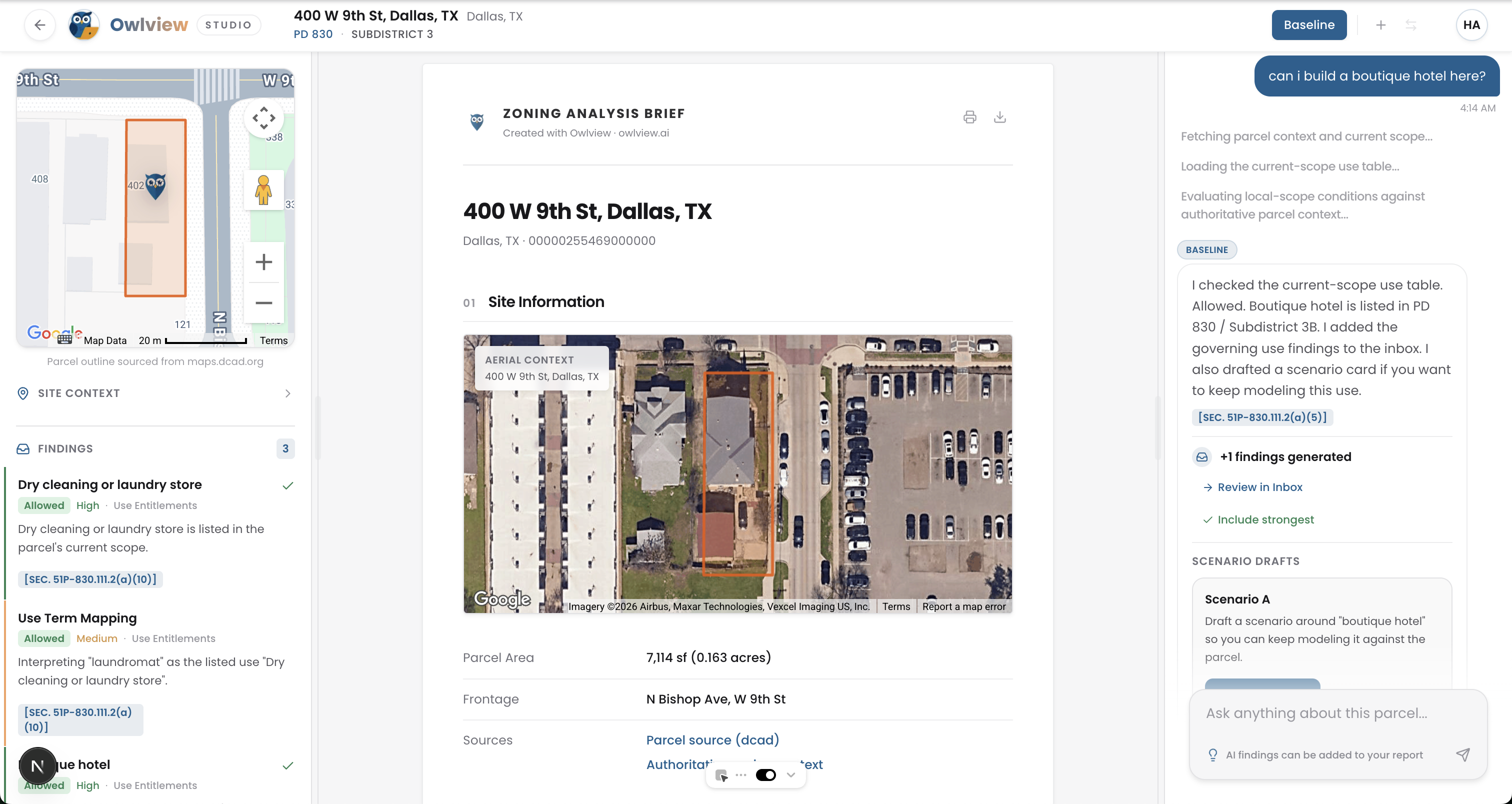Toggle checkmark on Dry cleaning finding
The height and width of the screenshot is (804, 1512).
coord(287,485)
